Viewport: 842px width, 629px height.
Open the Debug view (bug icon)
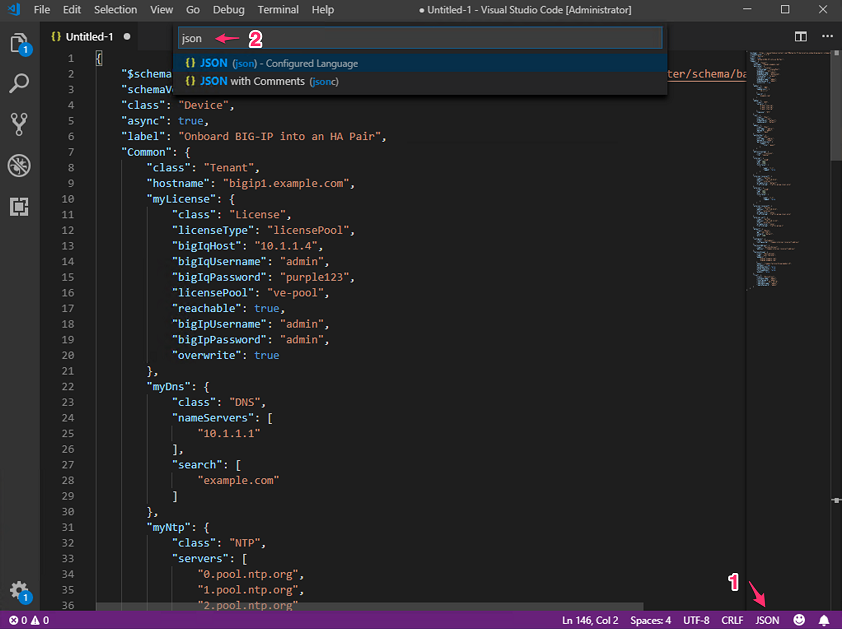[19, 165]
